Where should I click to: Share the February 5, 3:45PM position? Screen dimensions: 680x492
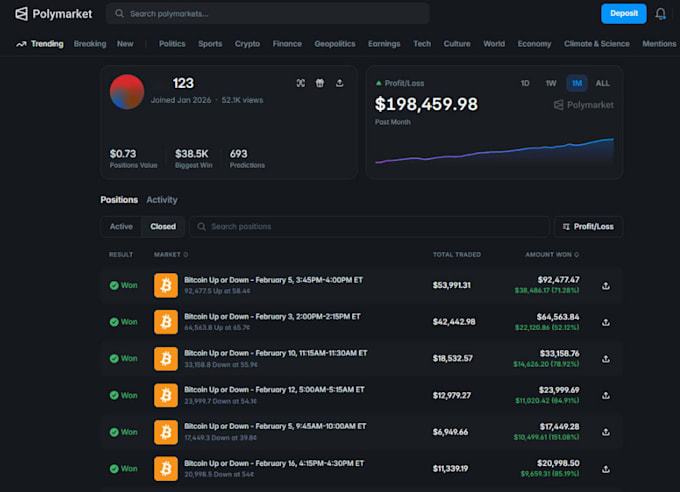click(606, 285)
